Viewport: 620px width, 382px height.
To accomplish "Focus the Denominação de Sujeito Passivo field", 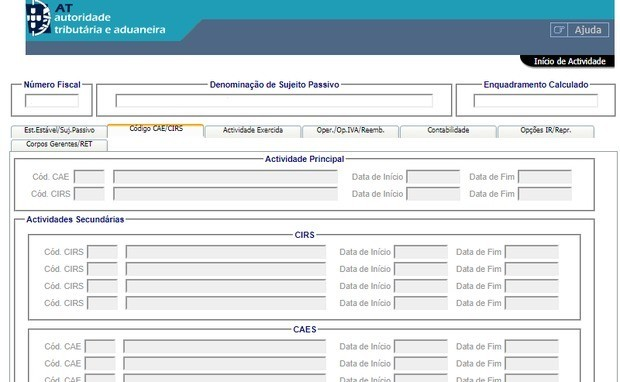I will click(274, 101).
